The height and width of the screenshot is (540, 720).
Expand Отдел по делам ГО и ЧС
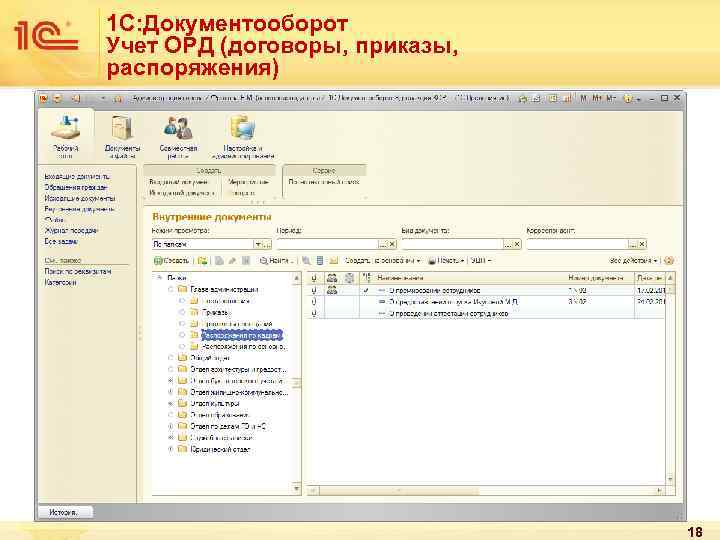170,426
